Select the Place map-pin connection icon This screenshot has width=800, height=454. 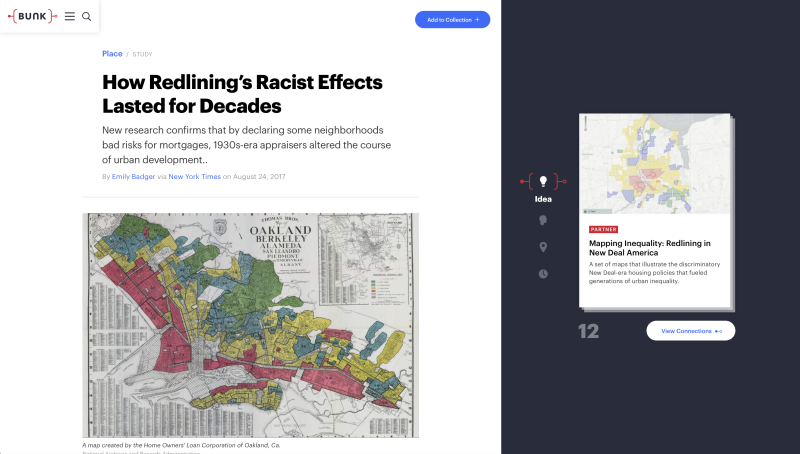pyautogui.click(x=543, y=247)
